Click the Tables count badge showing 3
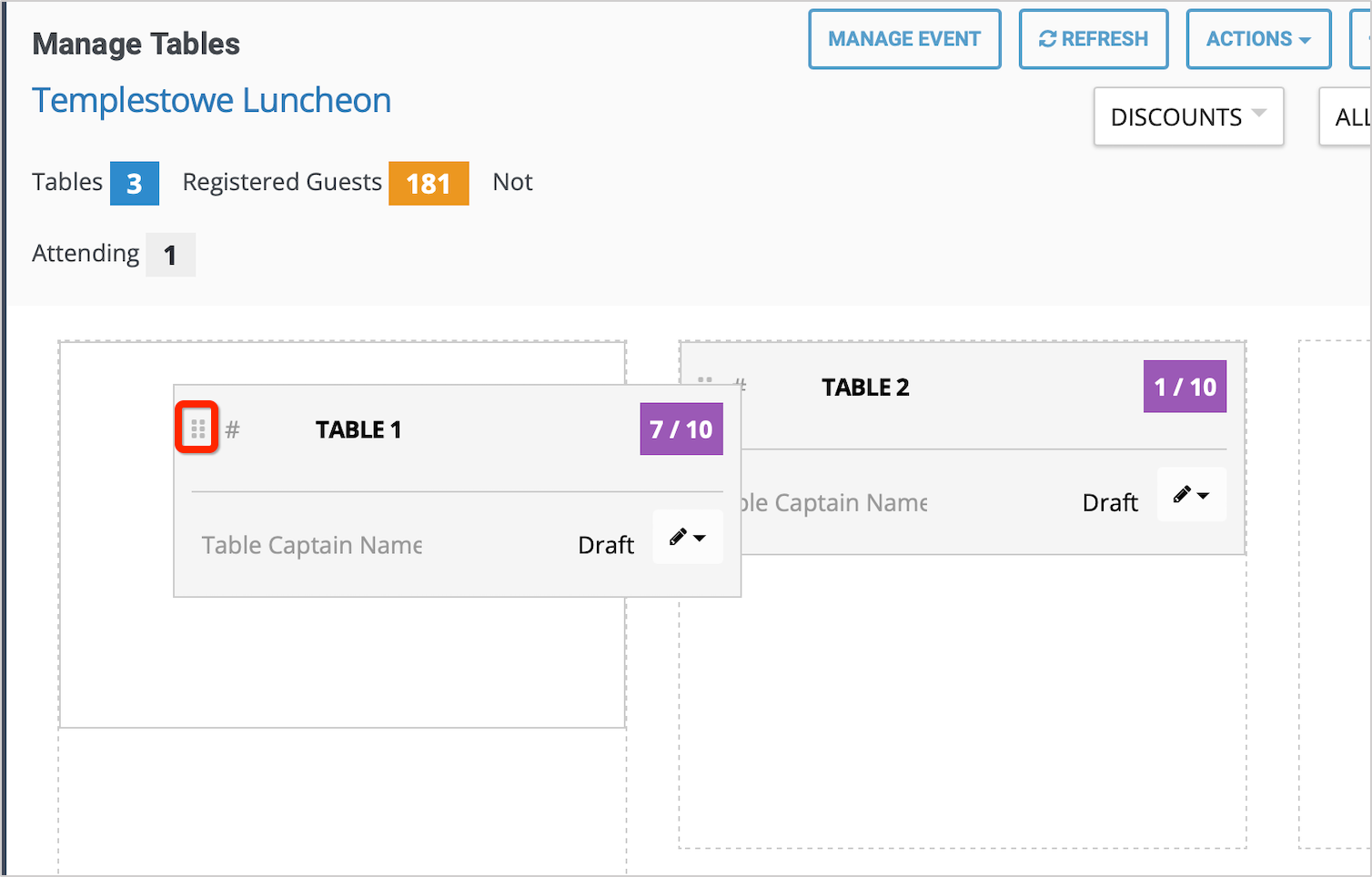Screen dimensions: 1372x877 click(x=135, y=183)
